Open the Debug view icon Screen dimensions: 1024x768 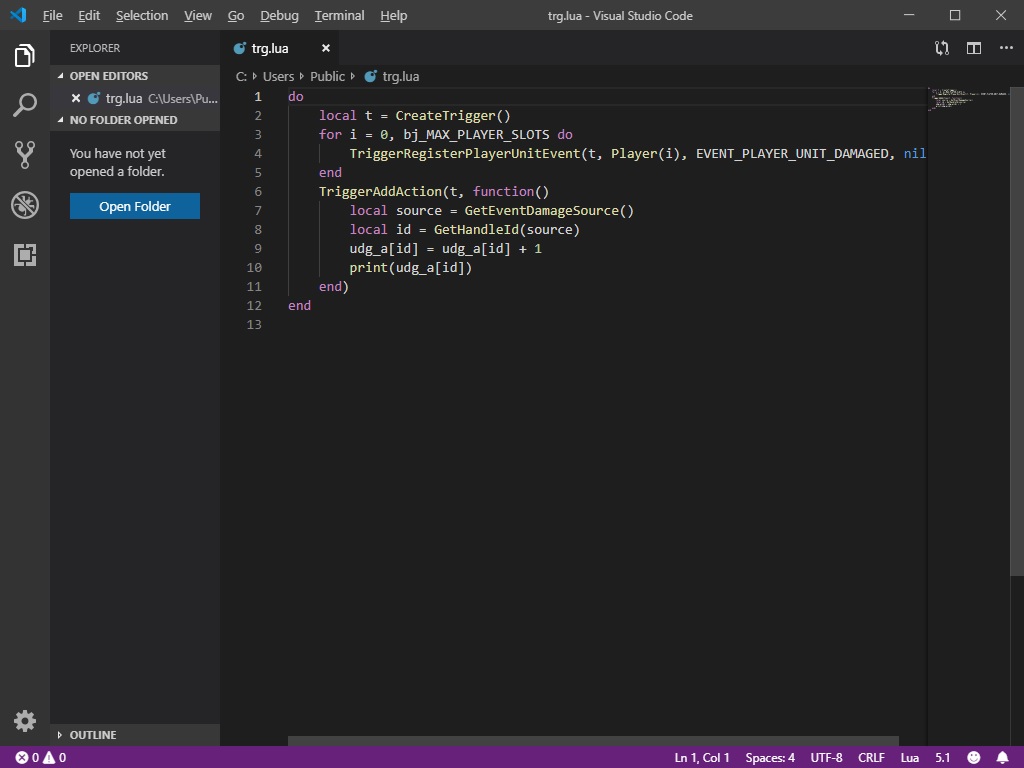tap(25, 205)
